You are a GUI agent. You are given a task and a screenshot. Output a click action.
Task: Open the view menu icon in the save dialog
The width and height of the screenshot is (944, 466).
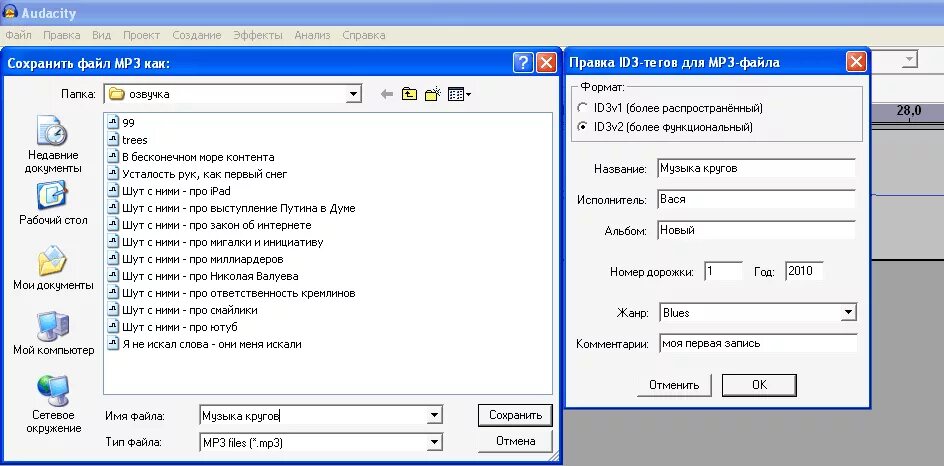[459, 94]
